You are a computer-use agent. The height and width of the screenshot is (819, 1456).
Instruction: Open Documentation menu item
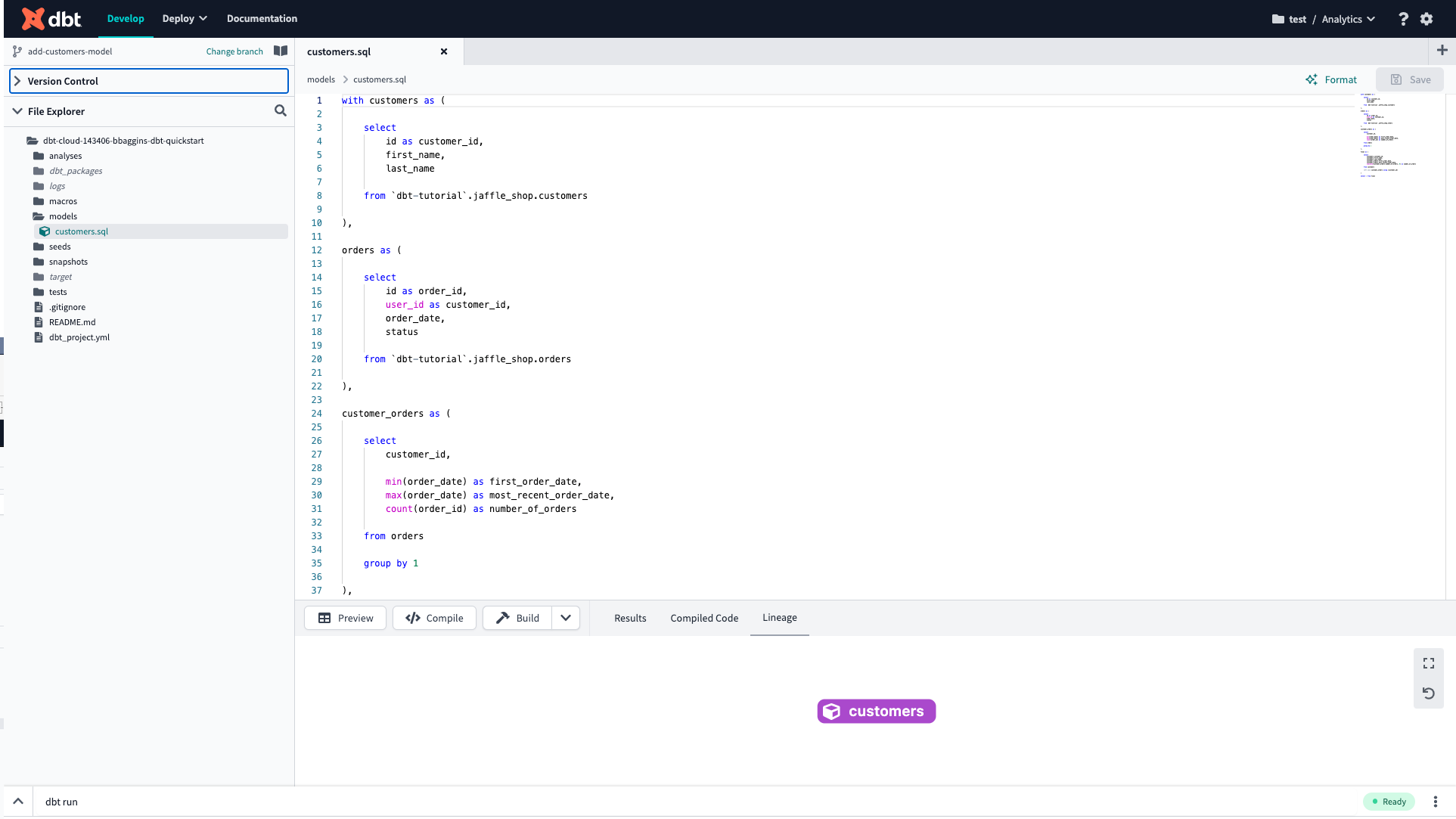point(262,19)
